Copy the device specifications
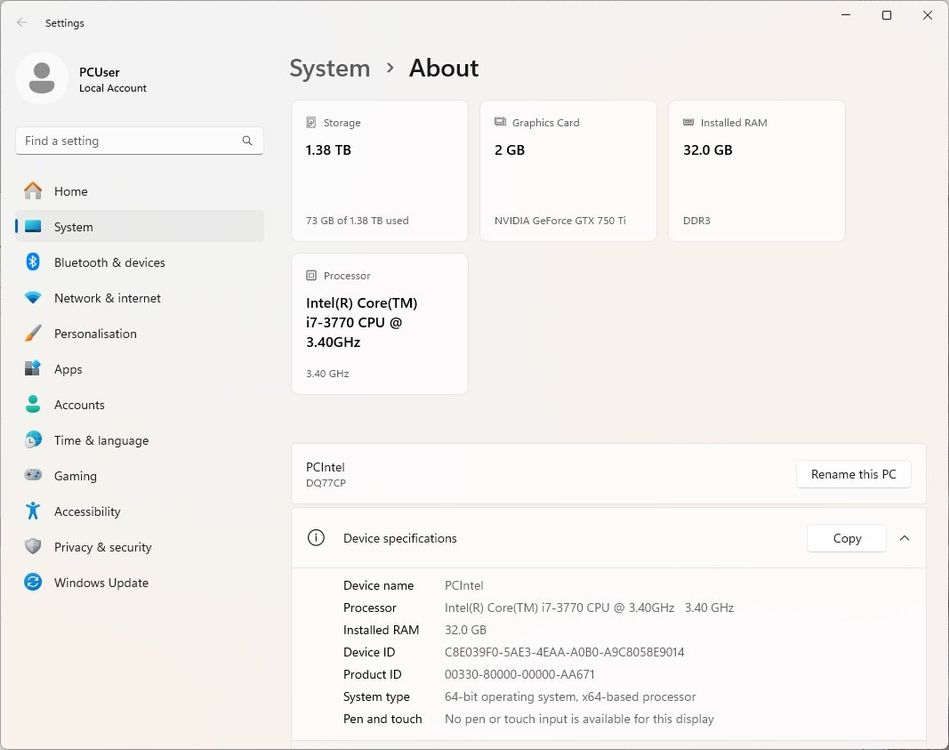The image size is (949, 750). 847,538
